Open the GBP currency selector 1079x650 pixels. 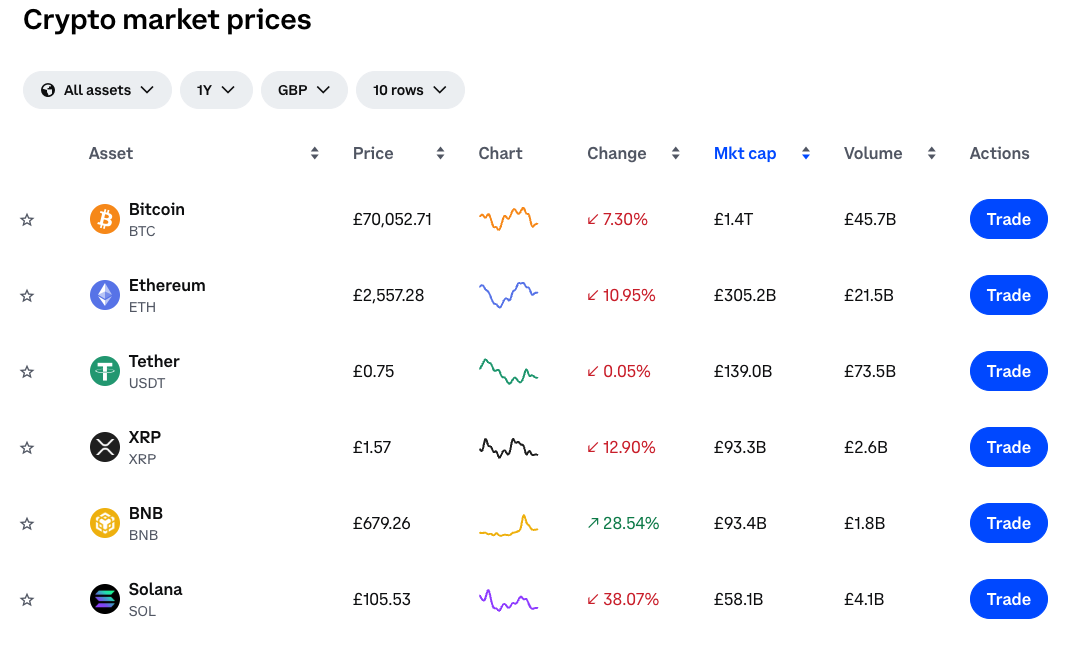pos(304,89)
